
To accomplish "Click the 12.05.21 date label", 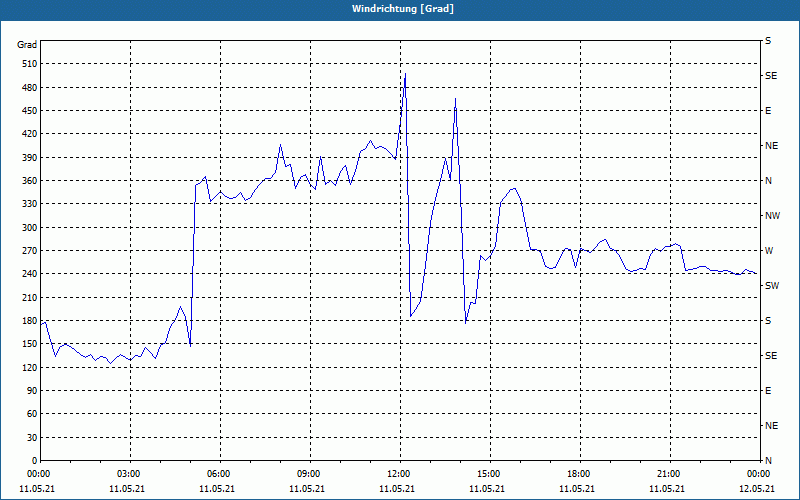I will (757, 489).
